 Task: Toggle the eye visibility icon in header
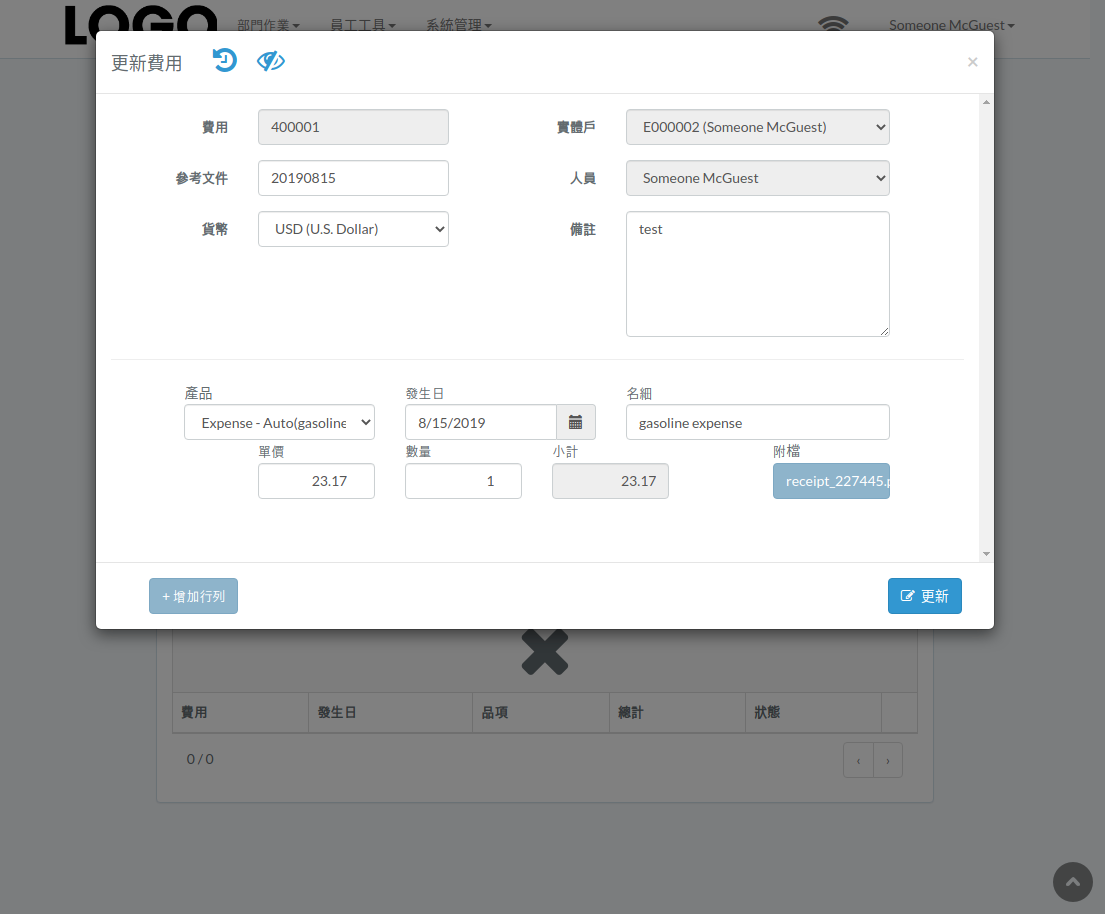(271, 61)
